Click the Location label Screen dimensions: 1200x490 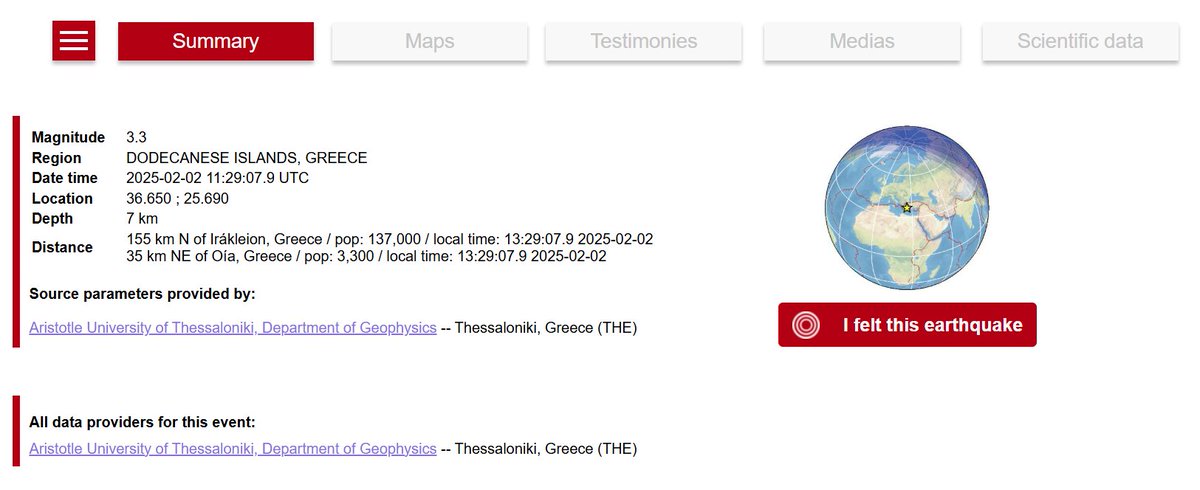[62, 198]
